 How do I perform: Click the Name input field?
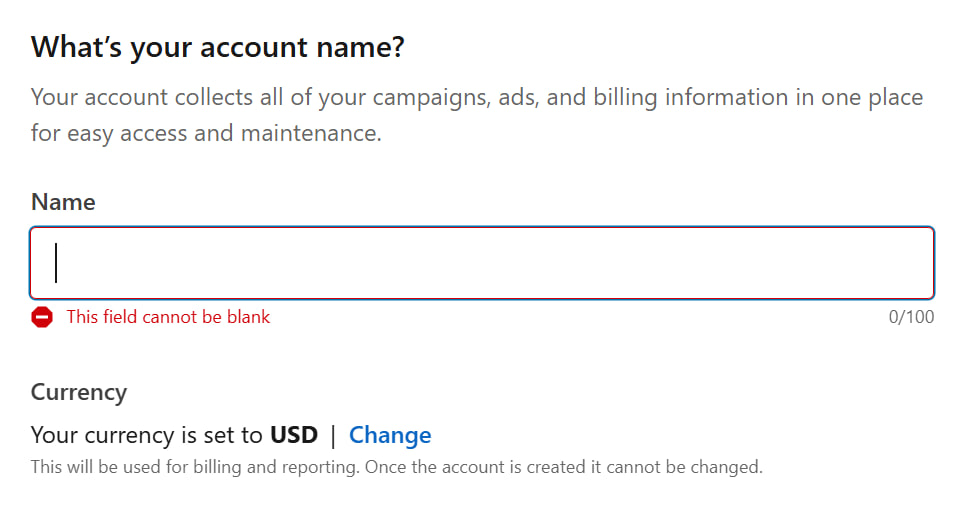point(482,264)
